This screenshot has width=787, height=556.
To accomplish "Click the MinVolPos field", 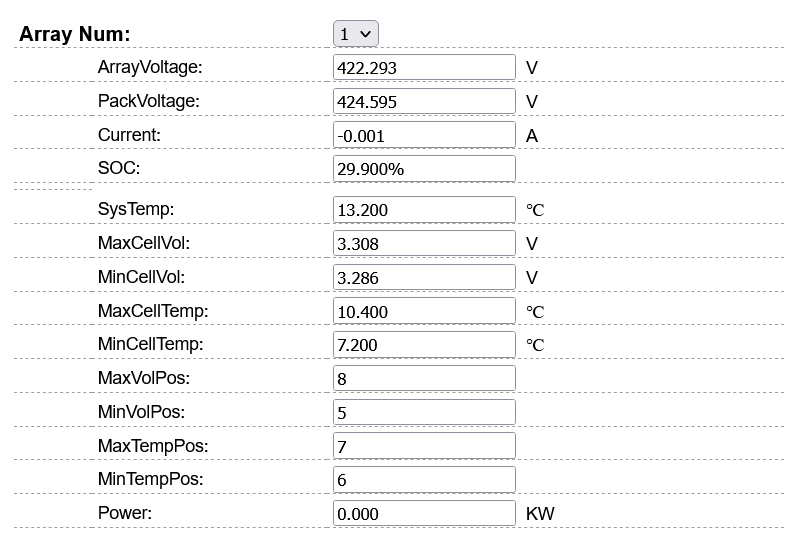I will 424,412.
